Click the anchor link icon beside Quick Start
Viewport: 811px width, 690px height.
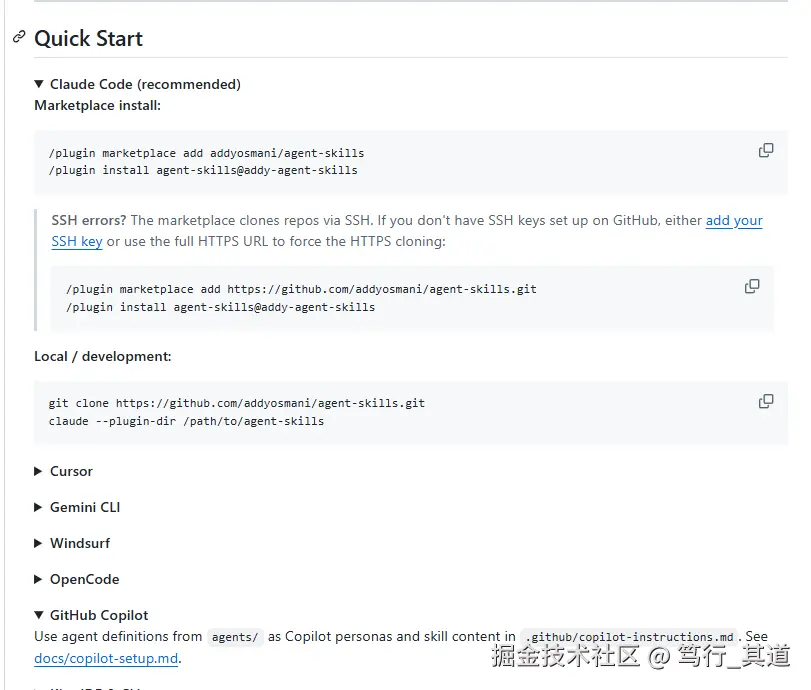pos(19,37)
